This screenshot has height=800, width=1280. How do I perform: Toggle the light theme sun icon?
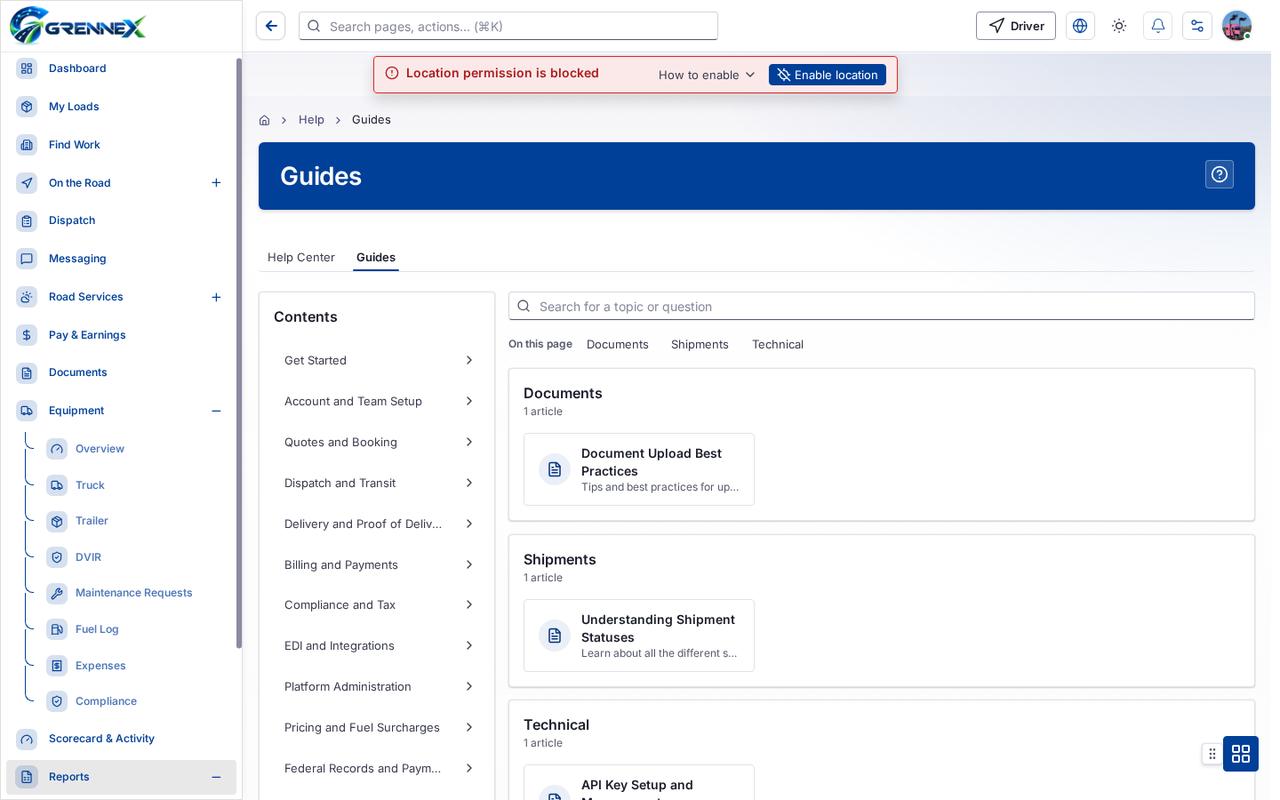click(1119, 26)
